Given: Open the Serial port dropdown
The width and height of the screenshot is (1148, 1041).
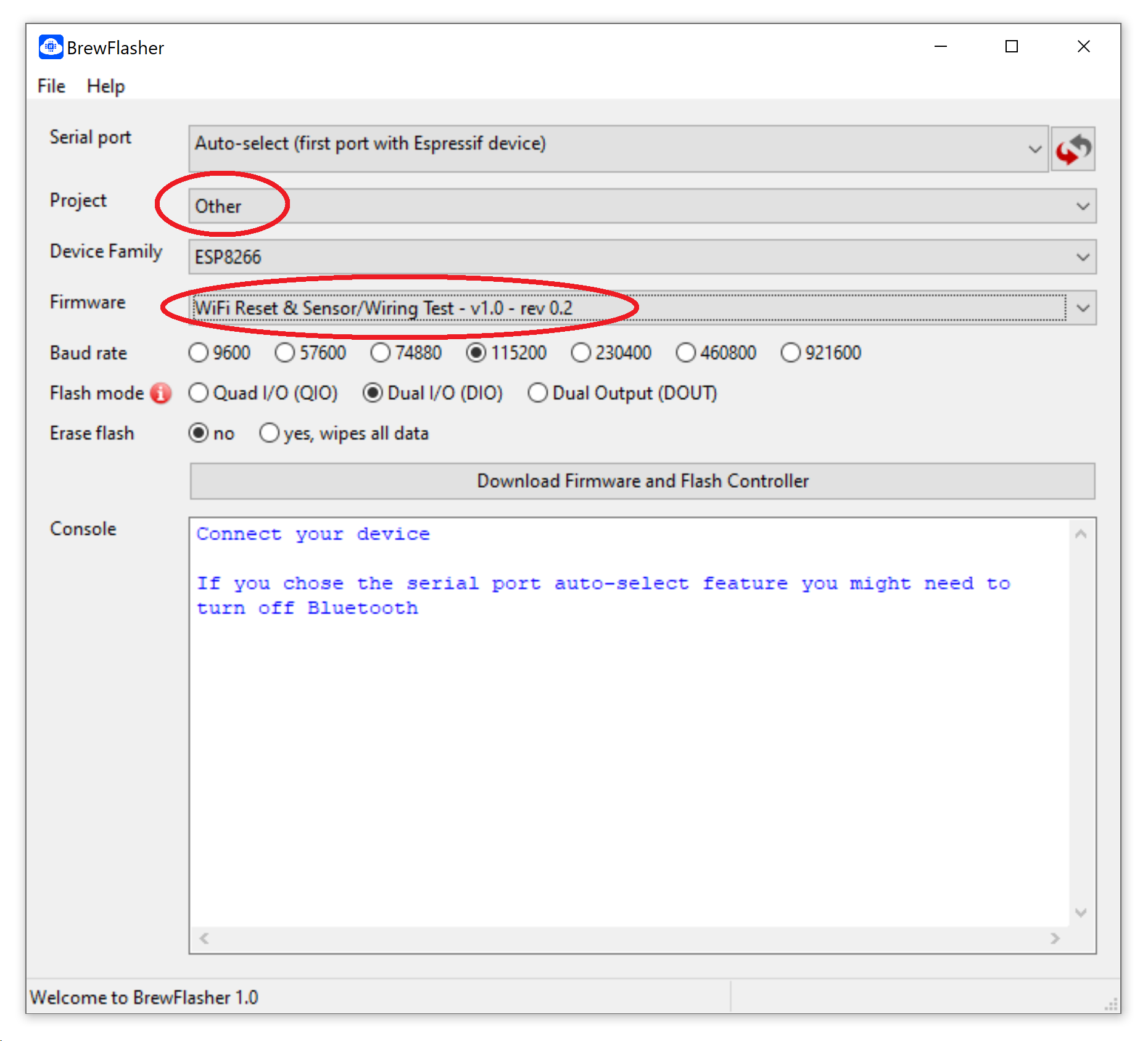Looking at the screenshot, I should (619, 149).
